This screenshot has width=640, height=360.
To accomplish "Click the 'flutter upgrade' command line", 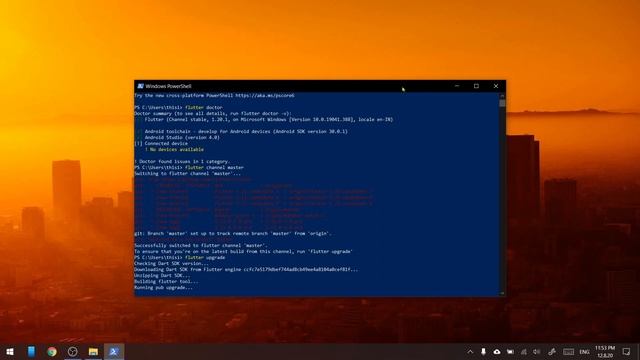I will [180, 258].
